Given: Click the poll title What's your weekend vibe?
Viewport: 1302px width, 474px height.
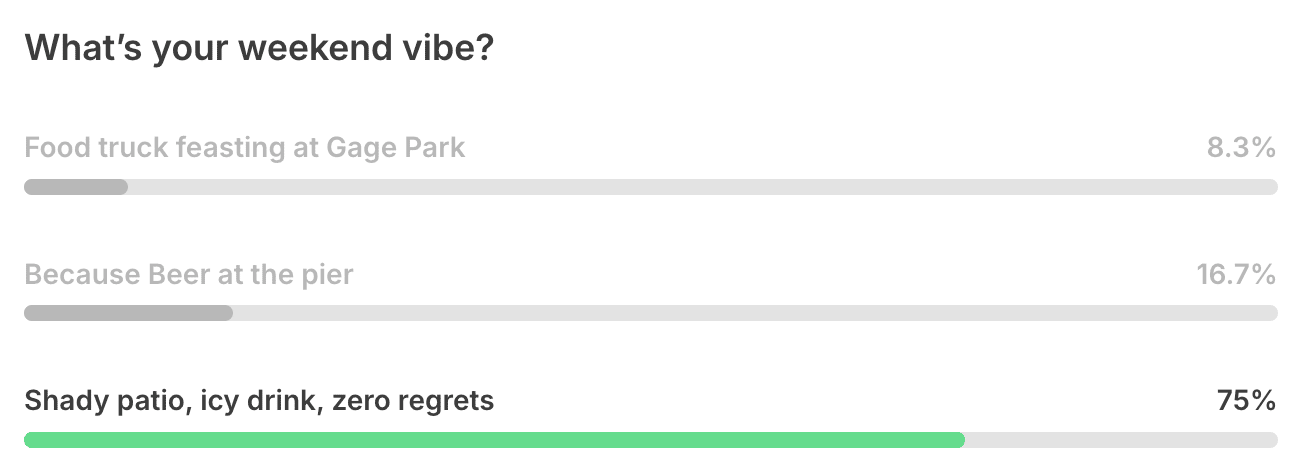Looking at the screenshot, I should pos(260,48).
